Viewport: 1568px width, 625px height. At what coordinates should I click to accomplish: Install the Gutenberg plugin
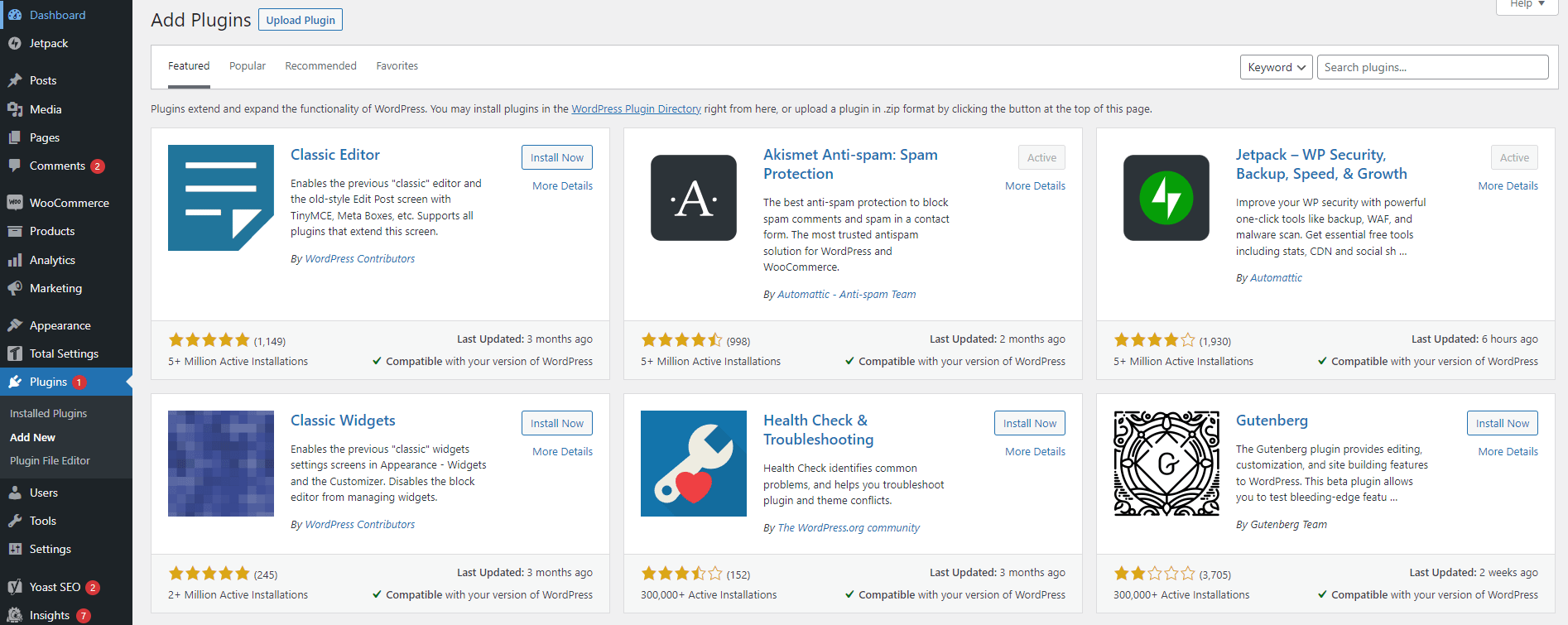pyautogui.click(x=1503, y=423)
